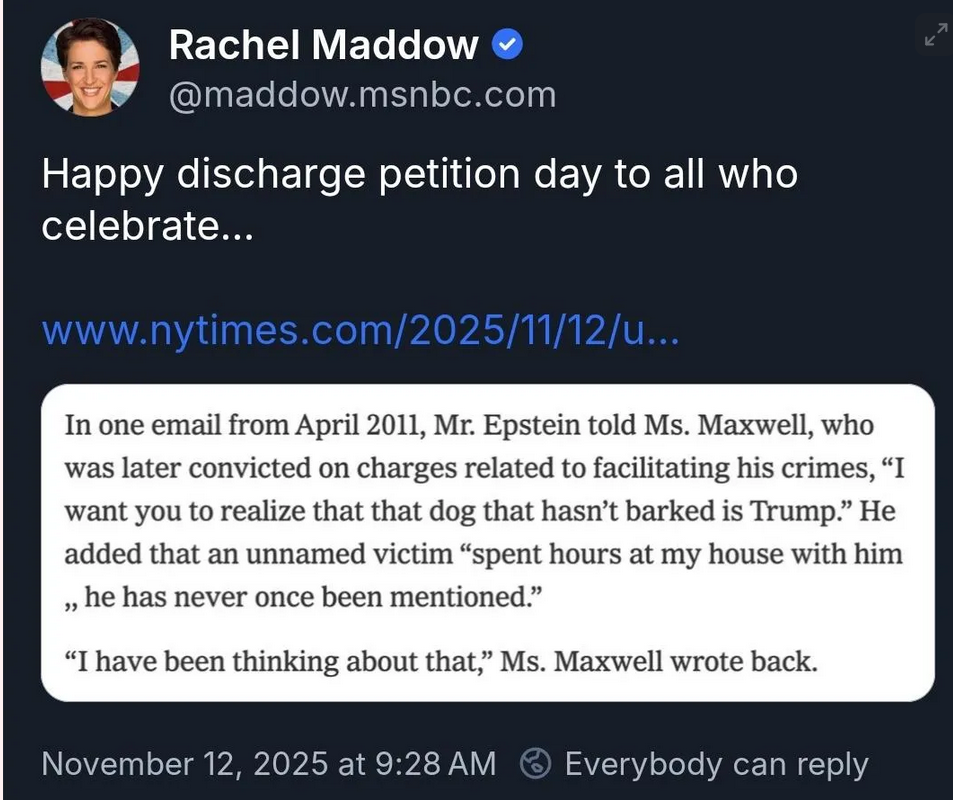This screenshot has width=953, height=800.
Task: Open Rachel Maddow's profile avatar
Action: [90, 67]
